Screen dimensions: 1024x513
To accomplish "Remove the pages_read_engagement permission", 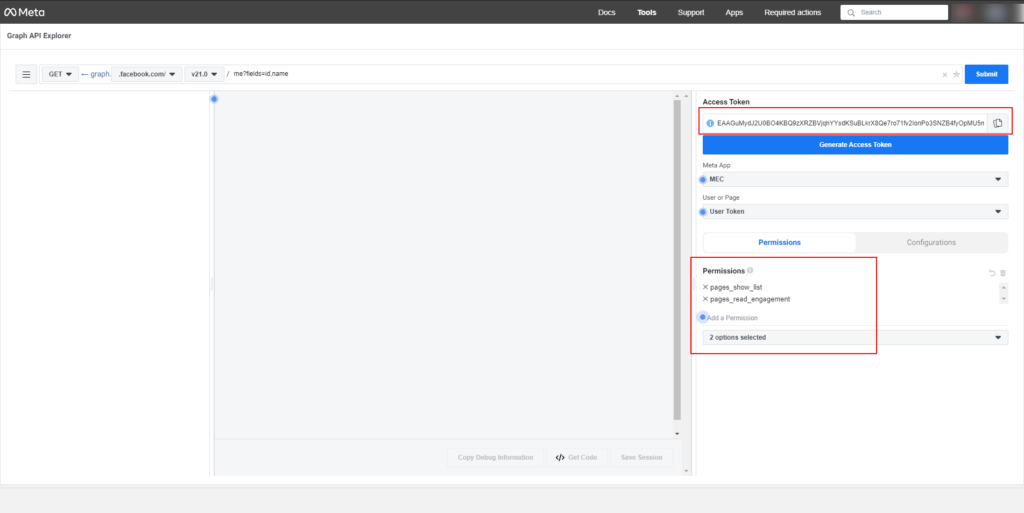I will coord(705,299).
